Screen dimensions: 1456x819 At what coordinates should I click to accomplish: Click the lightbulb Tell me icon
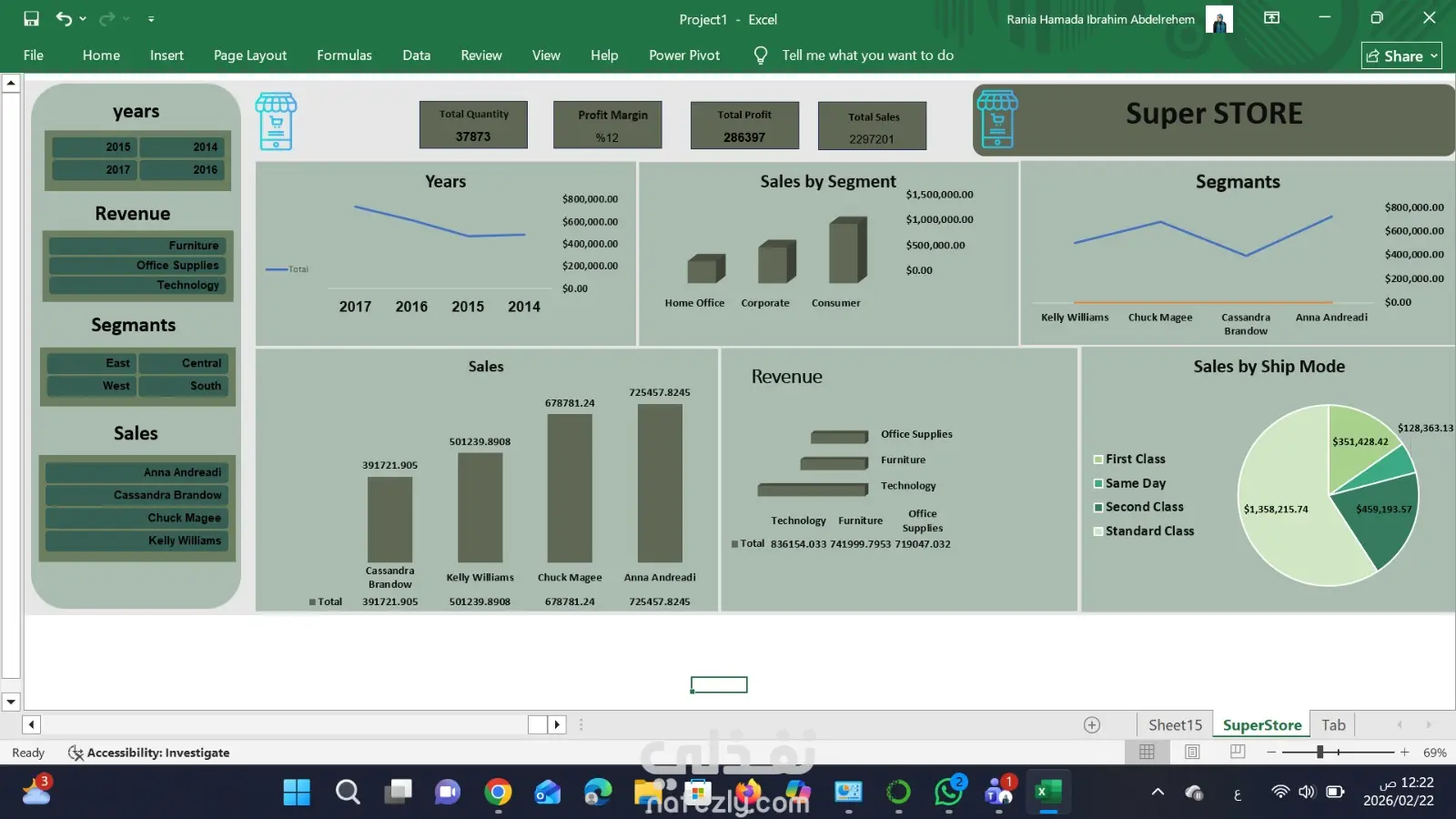pyautogui.click(x=761, y=56)
